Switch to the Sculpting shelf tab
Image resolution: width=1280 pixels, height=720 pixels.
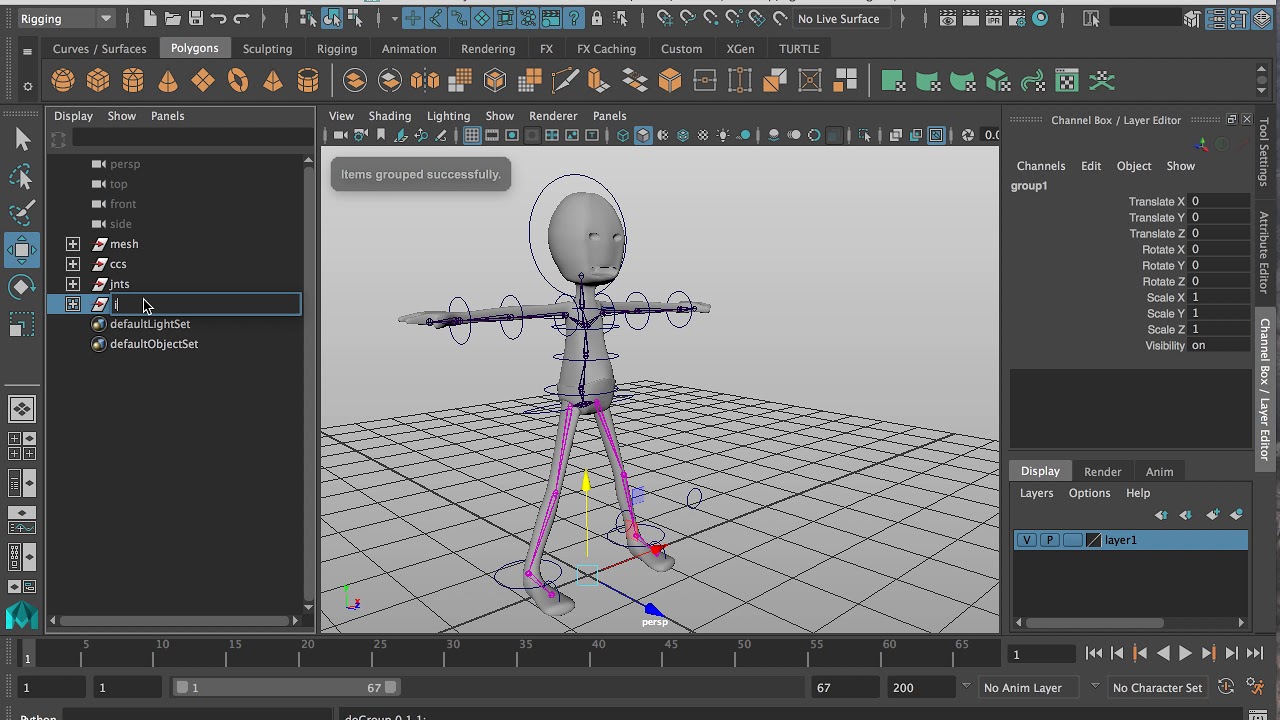(267, 48)
